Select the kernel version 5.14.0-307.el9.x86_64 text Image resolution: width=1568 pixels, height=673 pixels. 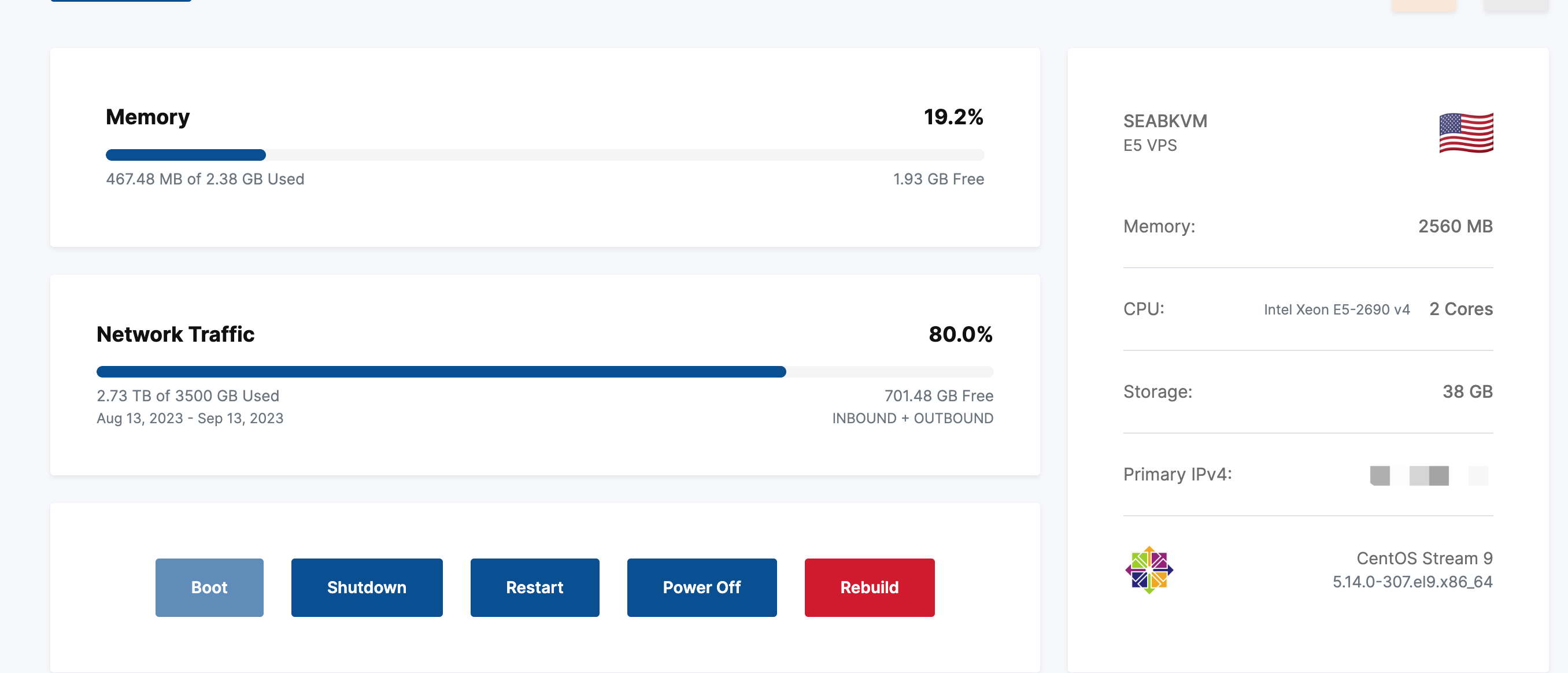(1412, 582)
